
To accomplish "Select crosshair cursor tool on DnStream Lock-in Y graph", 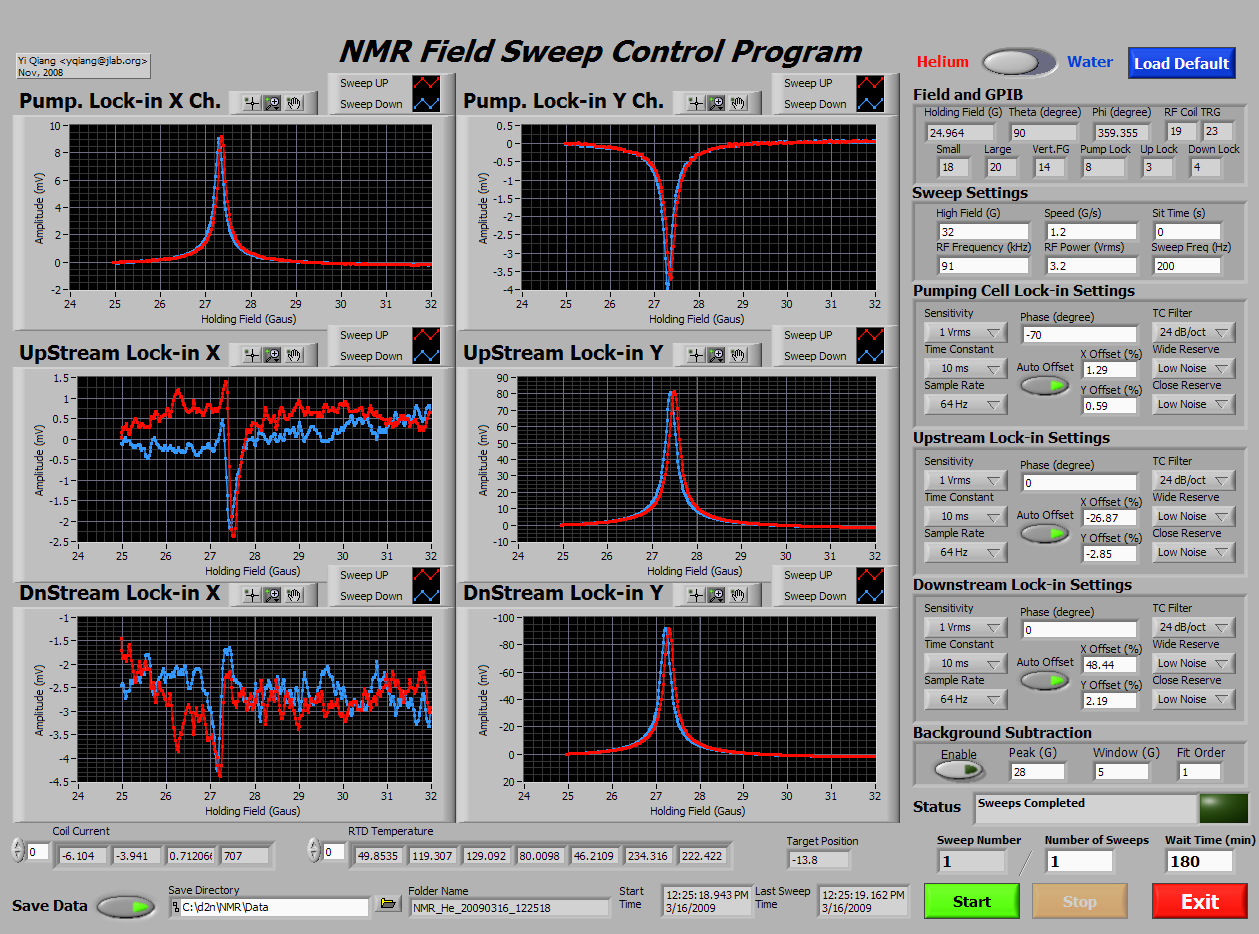I will [x=695, y=595].
